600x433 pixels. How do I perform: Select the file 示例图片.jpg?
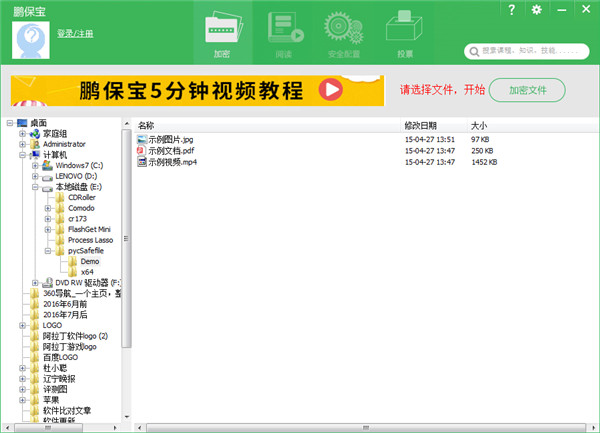coord(174,139)
